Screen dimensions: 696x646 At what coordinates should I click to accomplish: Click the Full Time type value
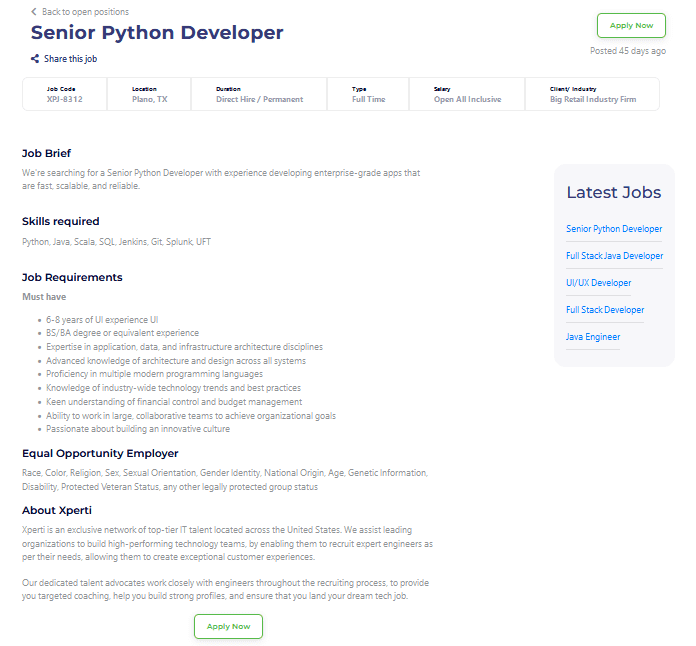368,99
